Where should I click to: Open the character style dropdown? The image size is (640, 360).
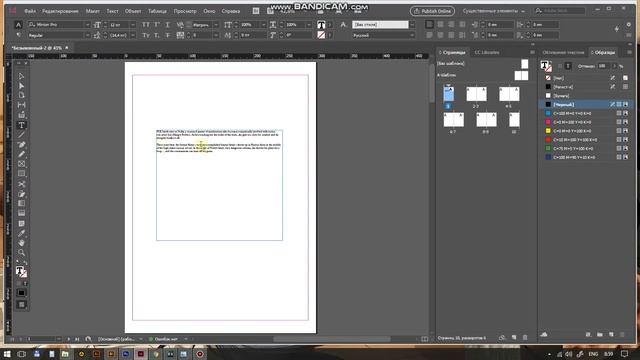click(x=412, y=24)
